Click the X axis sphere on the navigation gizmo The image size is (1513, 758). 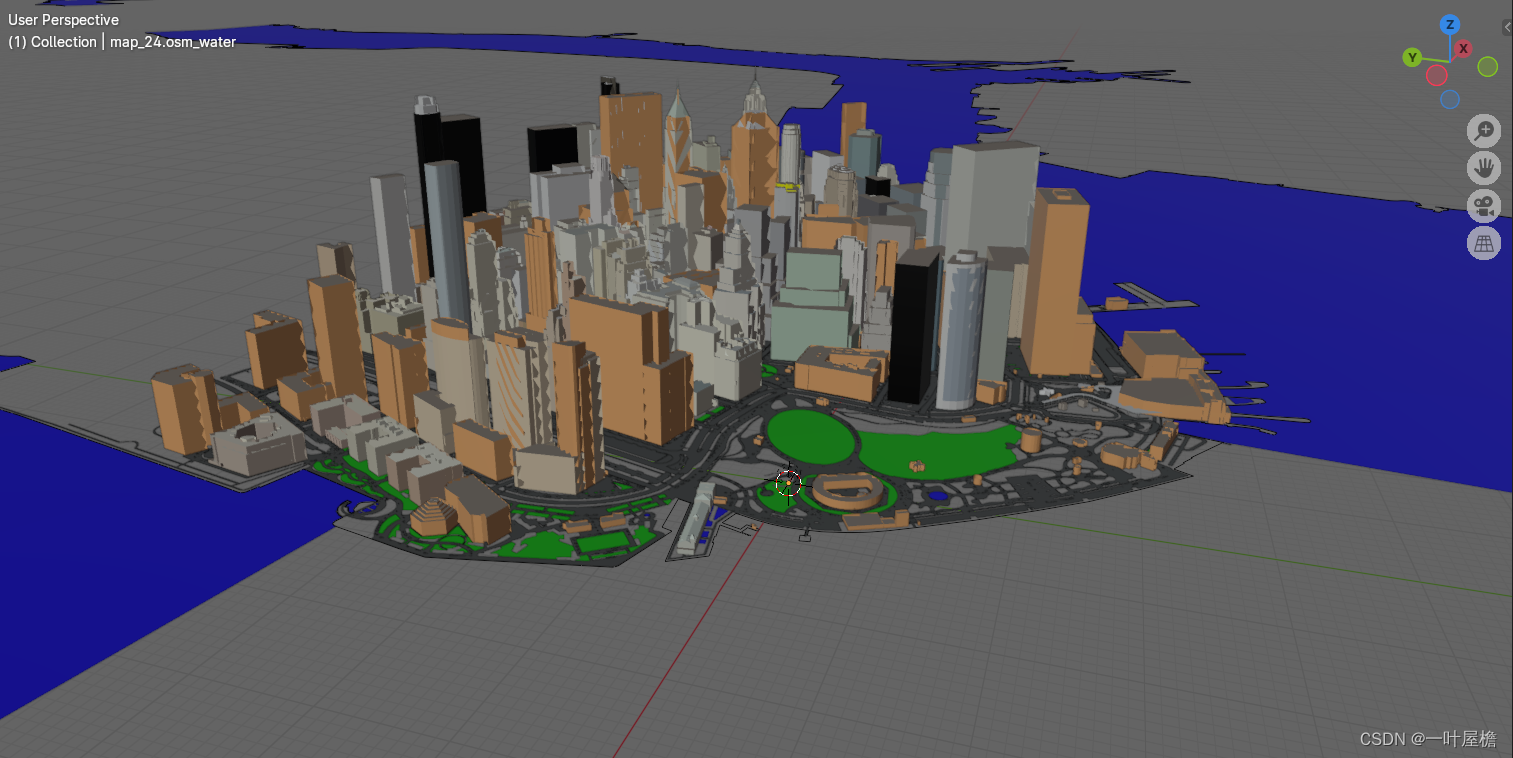[x=1463, y=49]
